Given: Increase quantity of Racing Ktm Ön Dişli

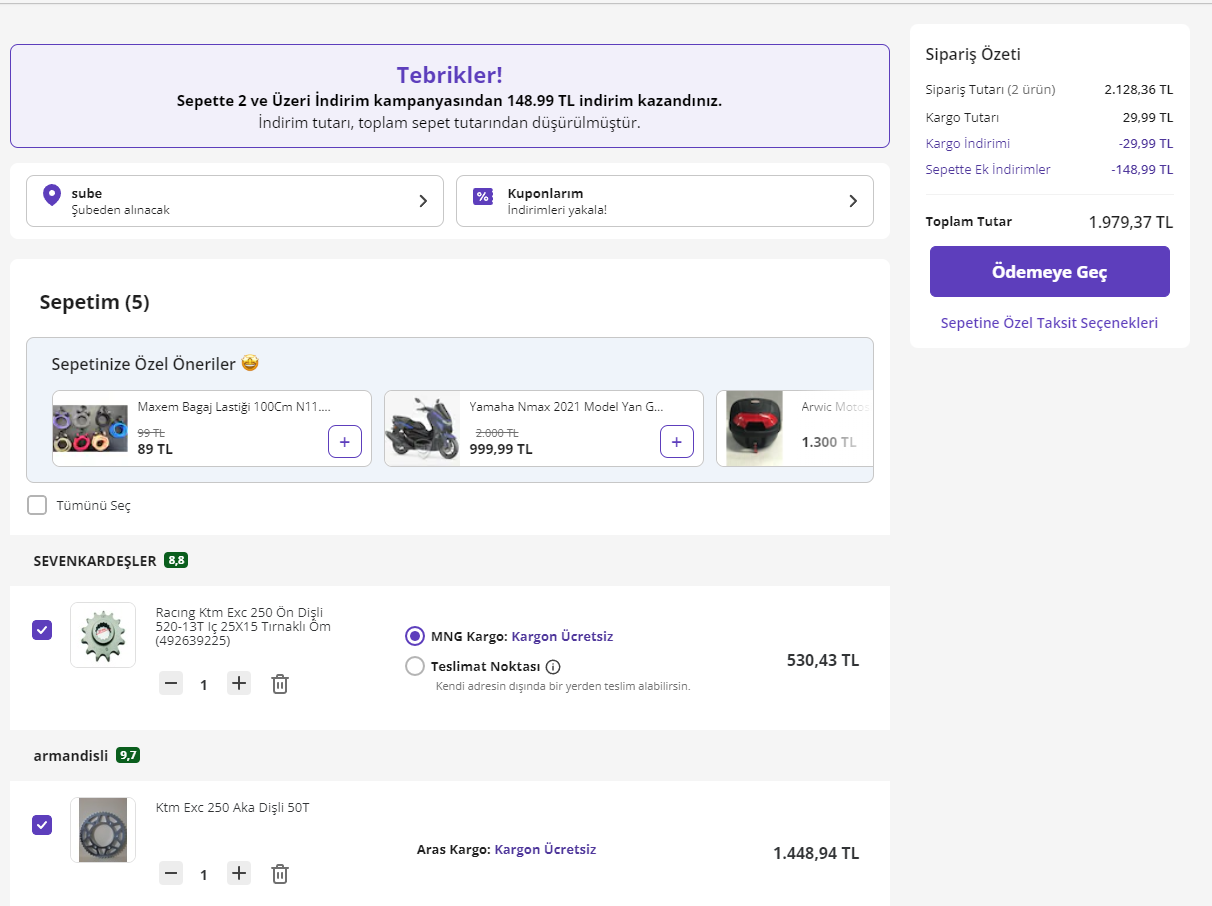Looking at the screenshot, I should click(239, 684).
